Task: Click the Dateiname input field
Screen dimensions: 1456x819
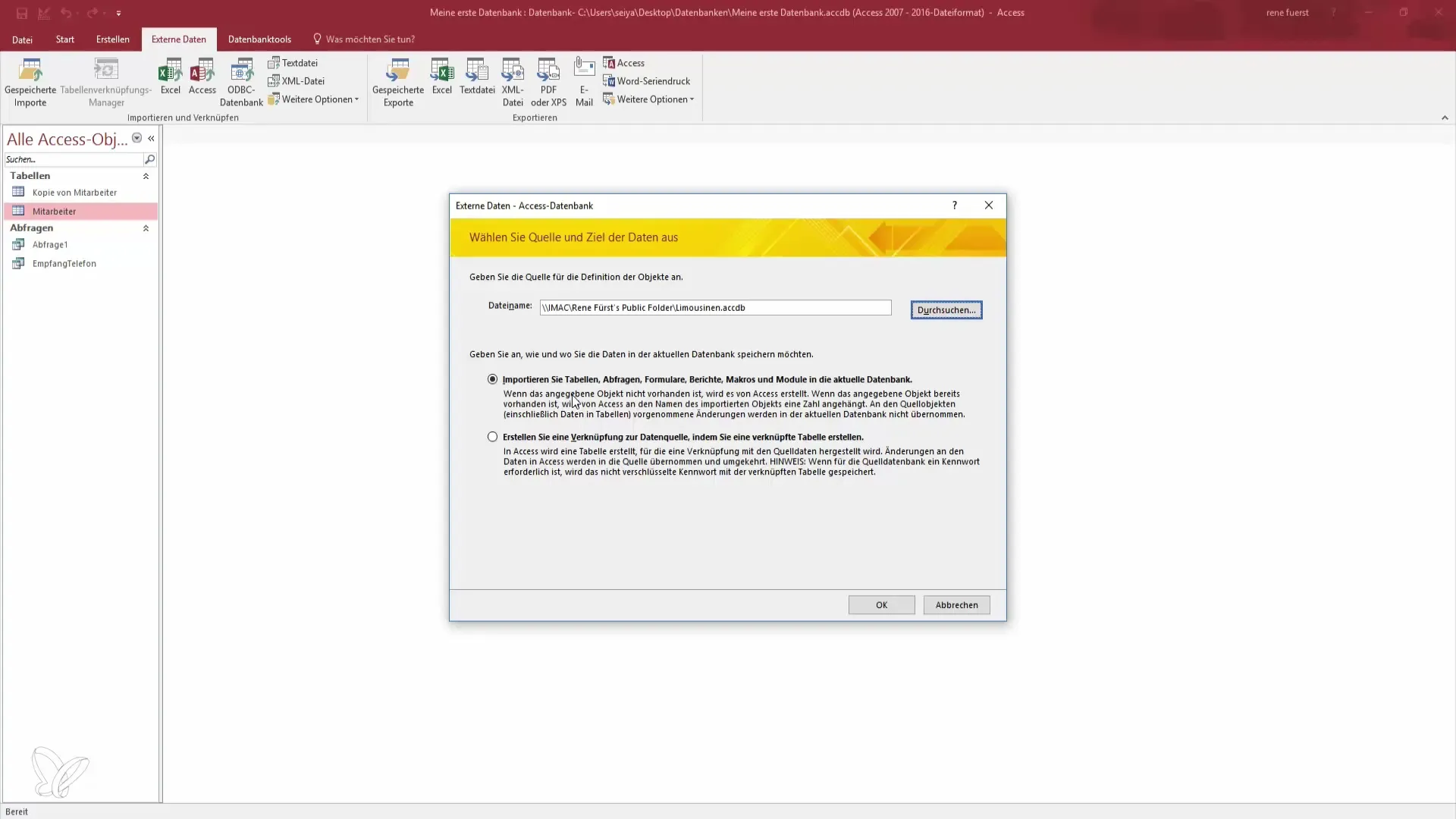Action: [x=715, y=308]
